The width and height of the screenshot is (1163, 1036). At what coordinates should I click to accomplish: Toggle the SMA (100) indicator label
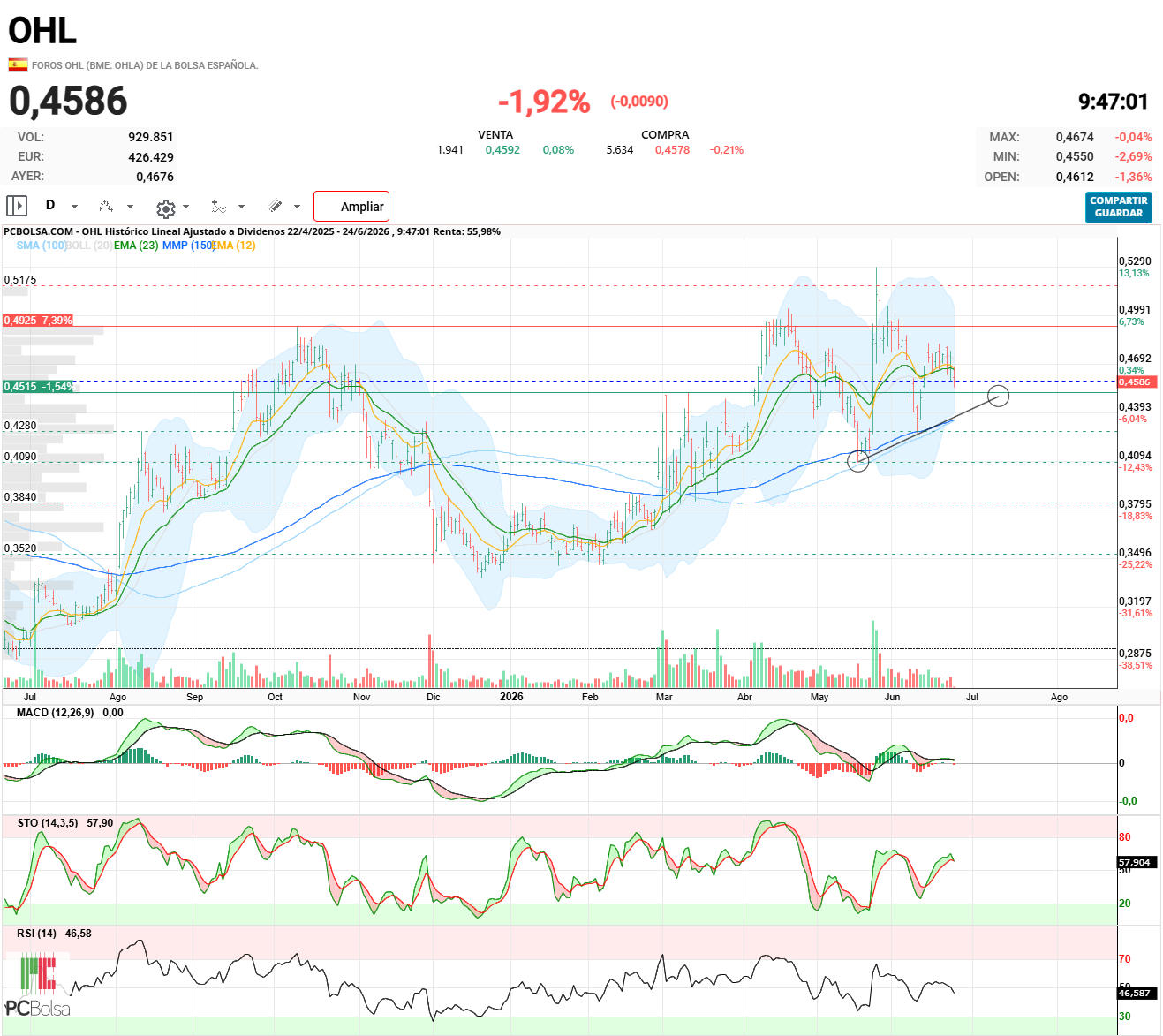42,246
